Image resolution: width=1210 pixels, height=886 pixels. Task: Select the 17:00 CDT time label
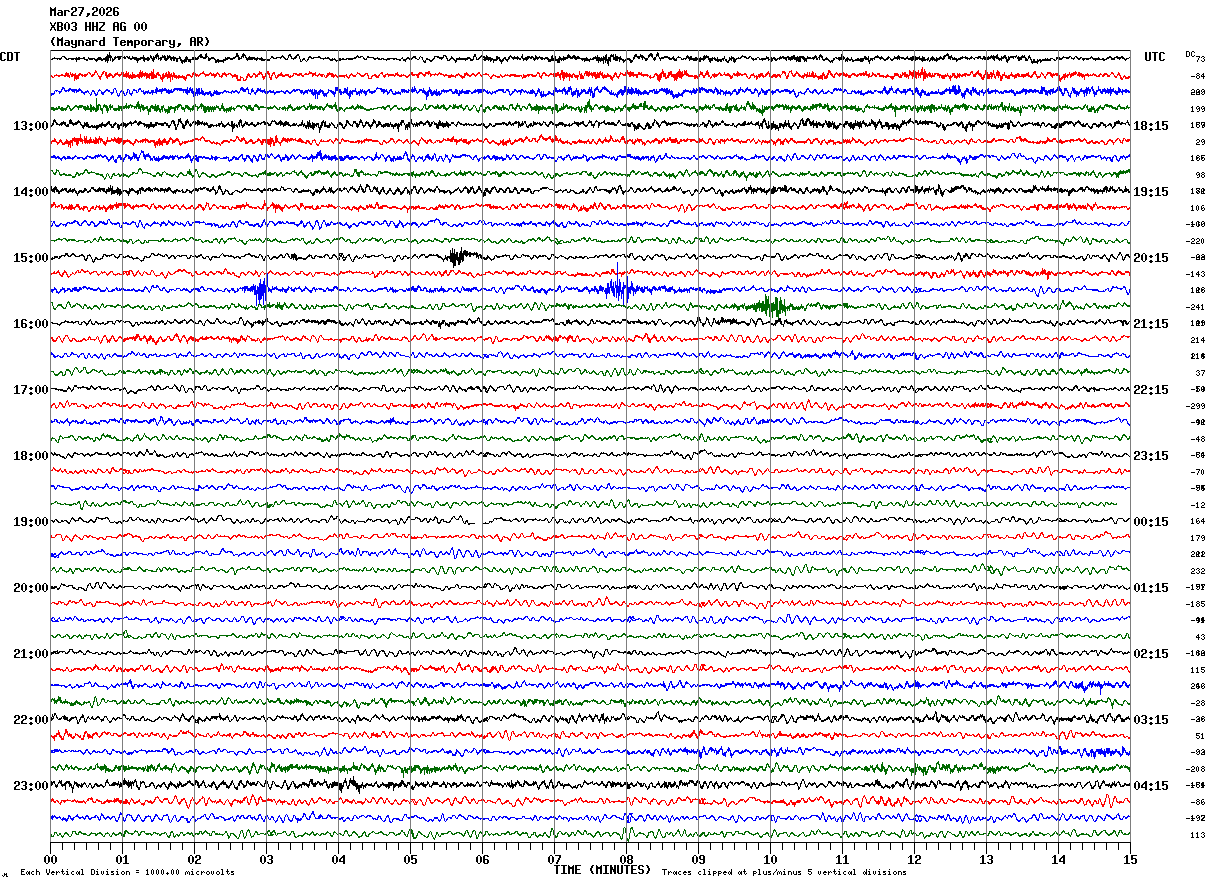30,390
